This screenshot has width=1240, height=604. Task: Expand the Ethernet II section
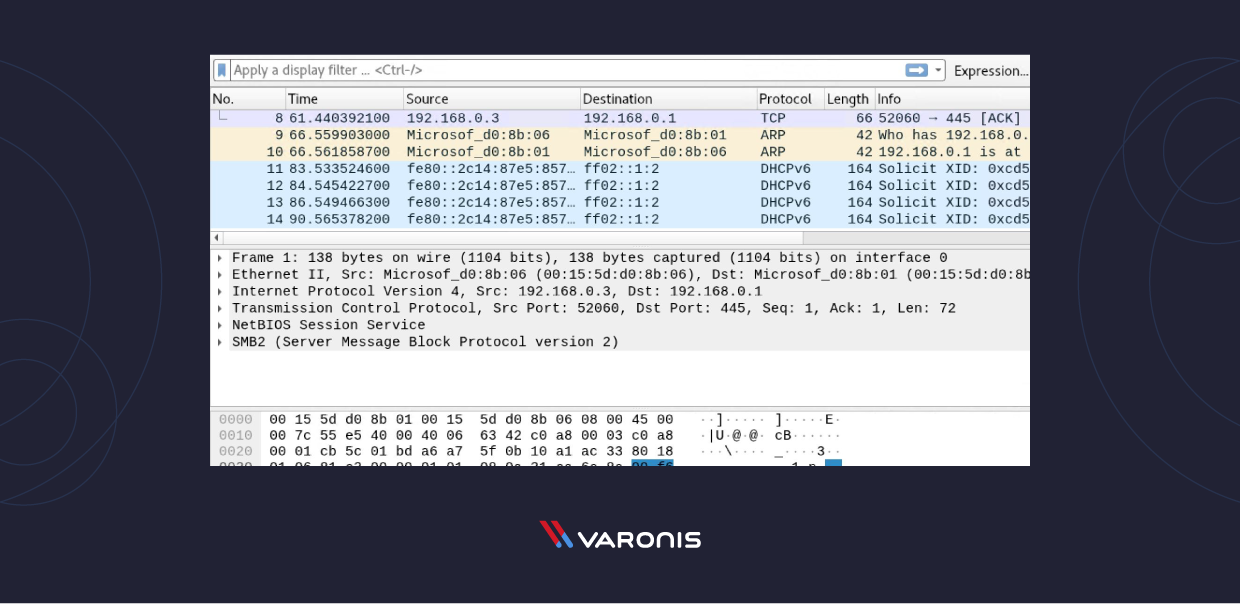219,274
